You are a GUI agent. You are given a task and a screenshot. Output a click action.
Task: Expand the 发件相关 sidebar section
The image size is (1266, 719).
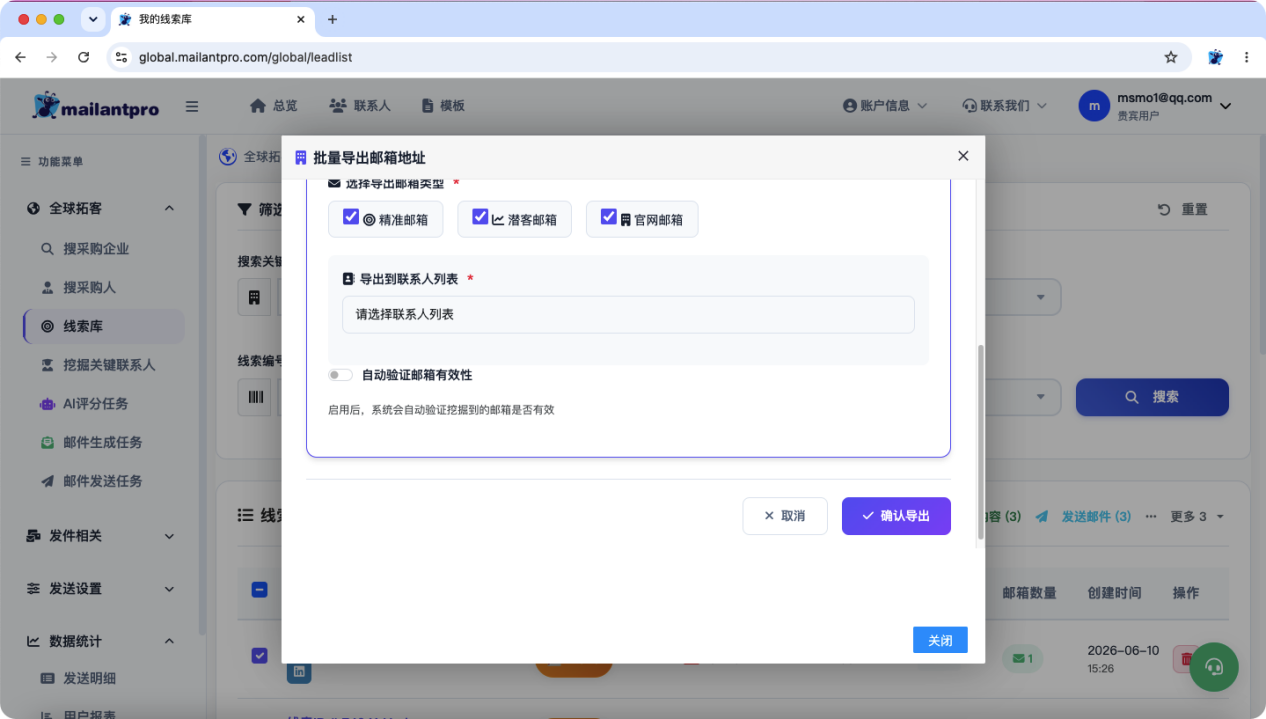[102, 536]
